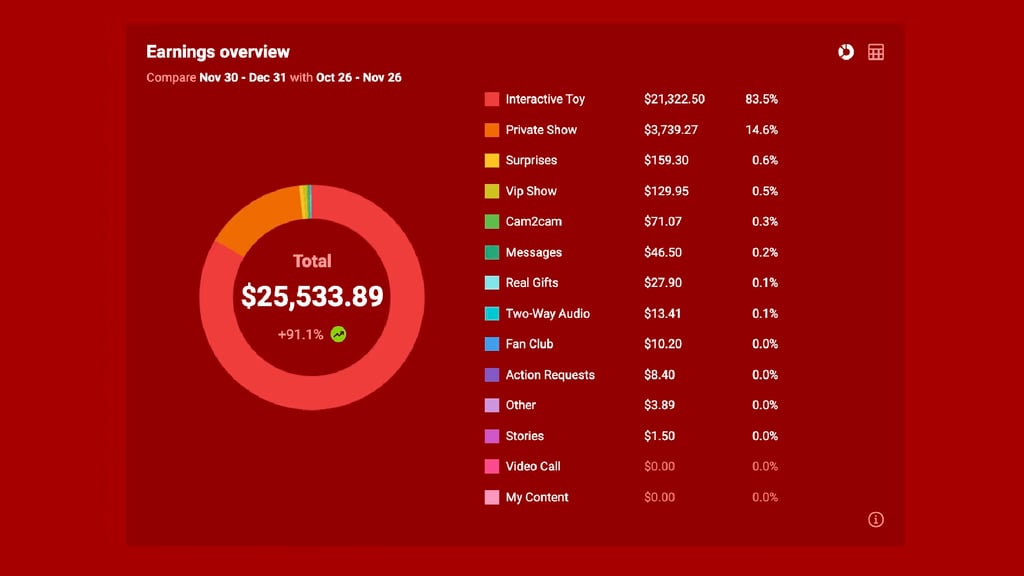Click the Action Requests purple swatch

492,375
